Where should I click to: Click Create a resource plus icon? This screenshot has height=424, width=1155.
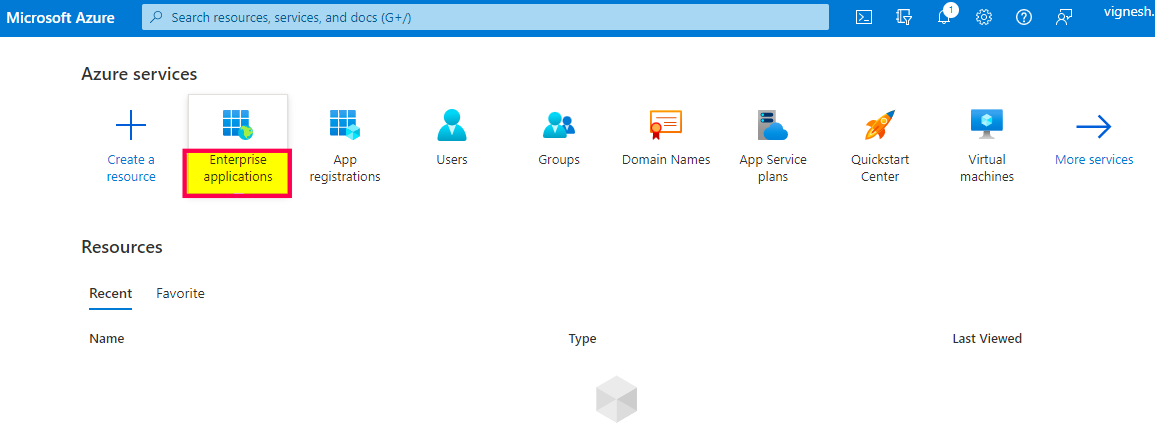click(x=131, y=126)
